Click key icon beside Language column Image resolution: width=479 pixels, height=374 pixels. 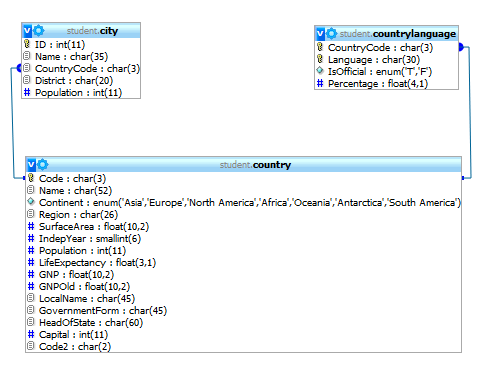point(320,59)
